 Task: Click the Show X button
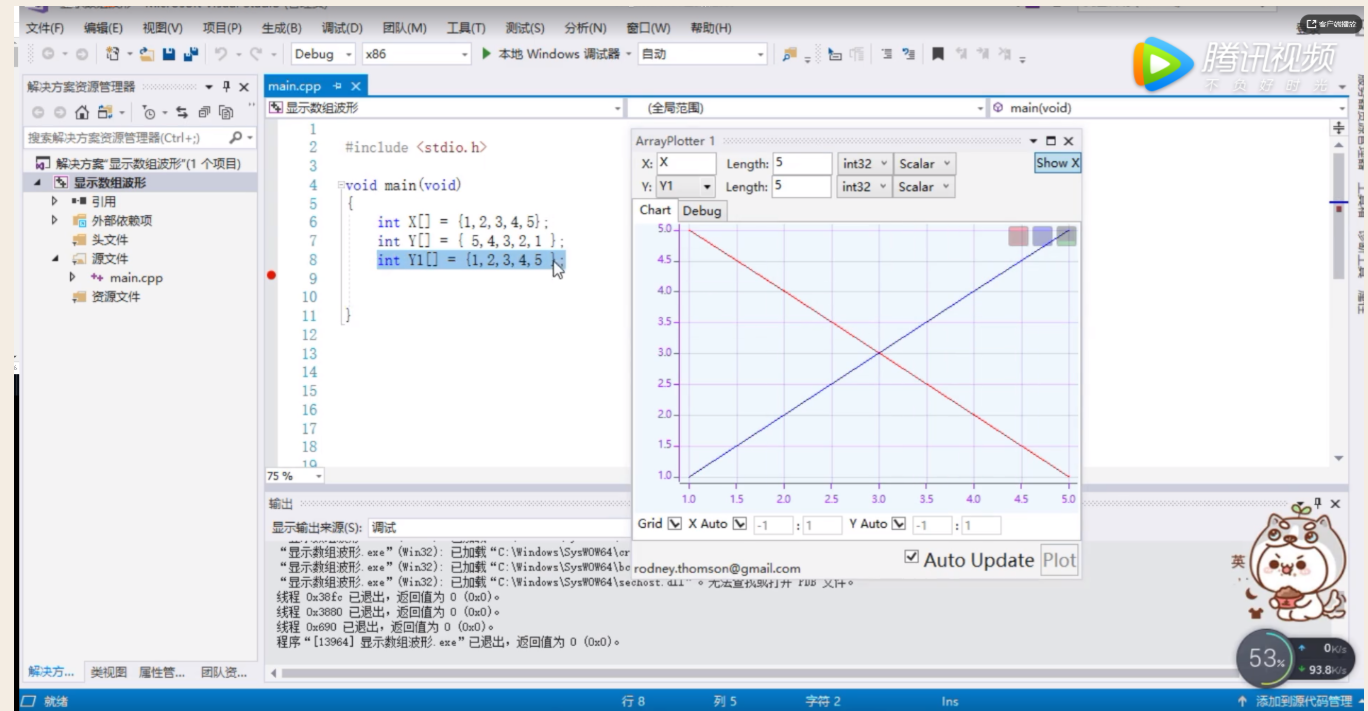pos(1057,163)
